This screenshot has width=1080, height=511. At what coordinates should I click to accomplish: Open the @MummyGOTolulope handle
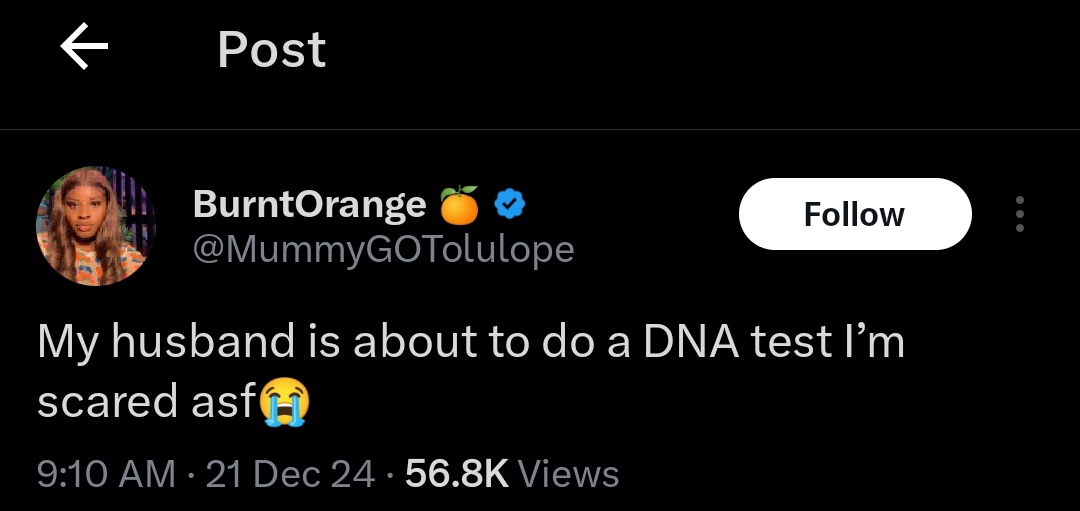(383, 248)
